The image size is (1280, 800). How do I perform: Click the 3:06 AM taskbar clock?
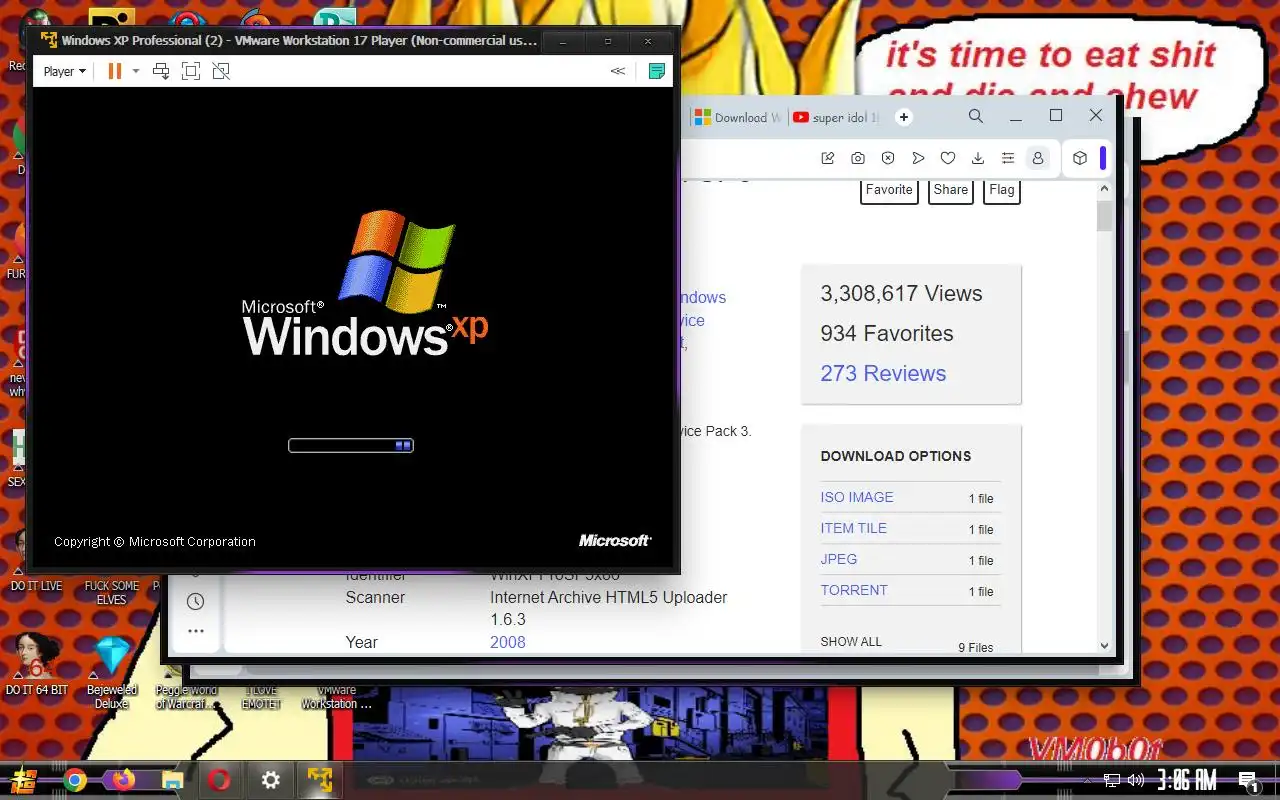coord(1187,780)
